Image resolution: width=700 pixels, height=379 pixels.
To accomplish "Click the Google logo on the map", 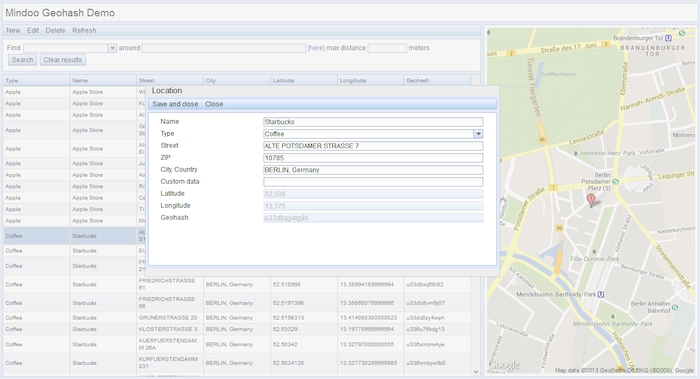I will [x=504, y=365].
